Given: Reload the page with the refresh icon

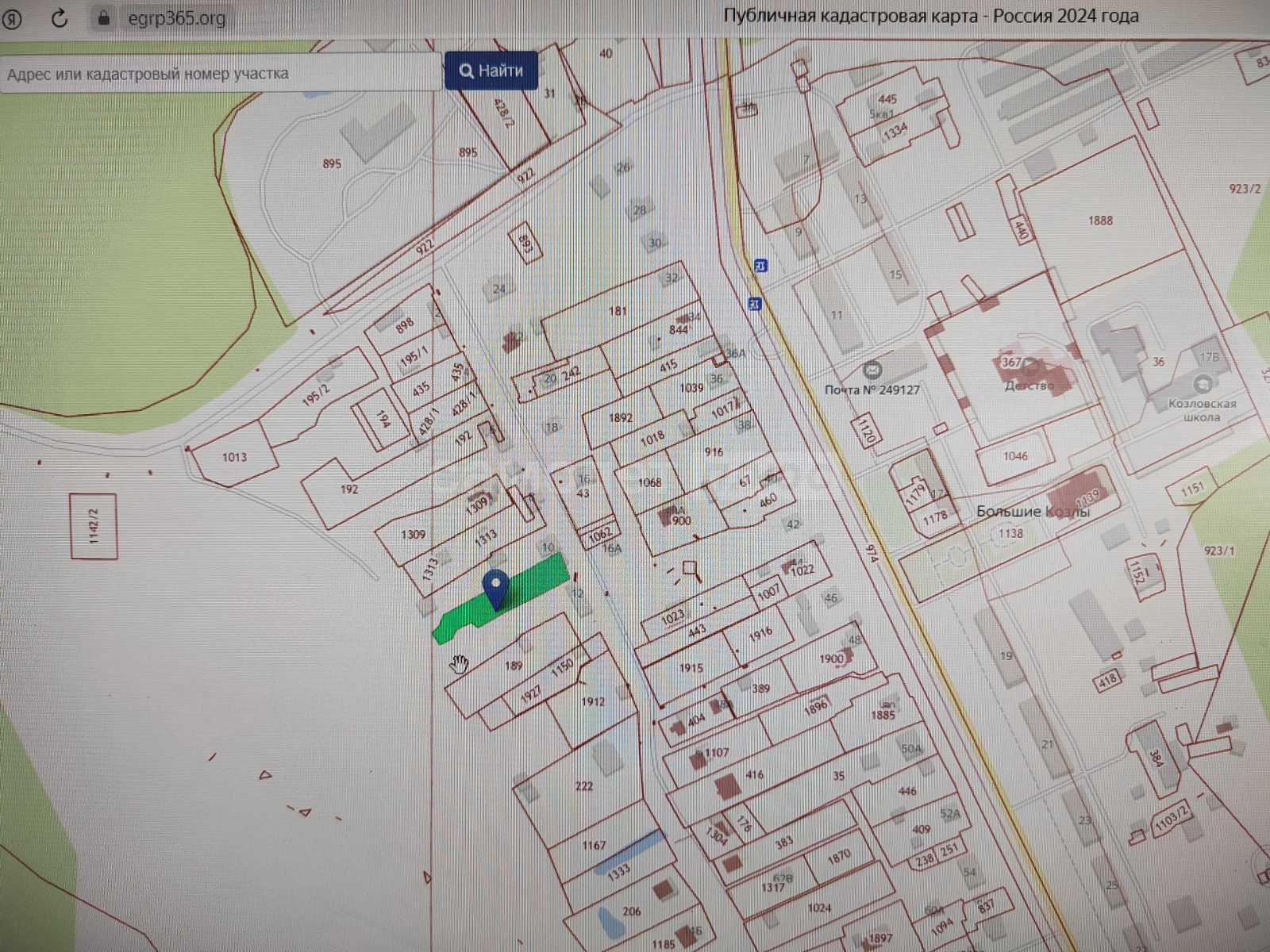Looking at the screenshot, I should (60, 18).
